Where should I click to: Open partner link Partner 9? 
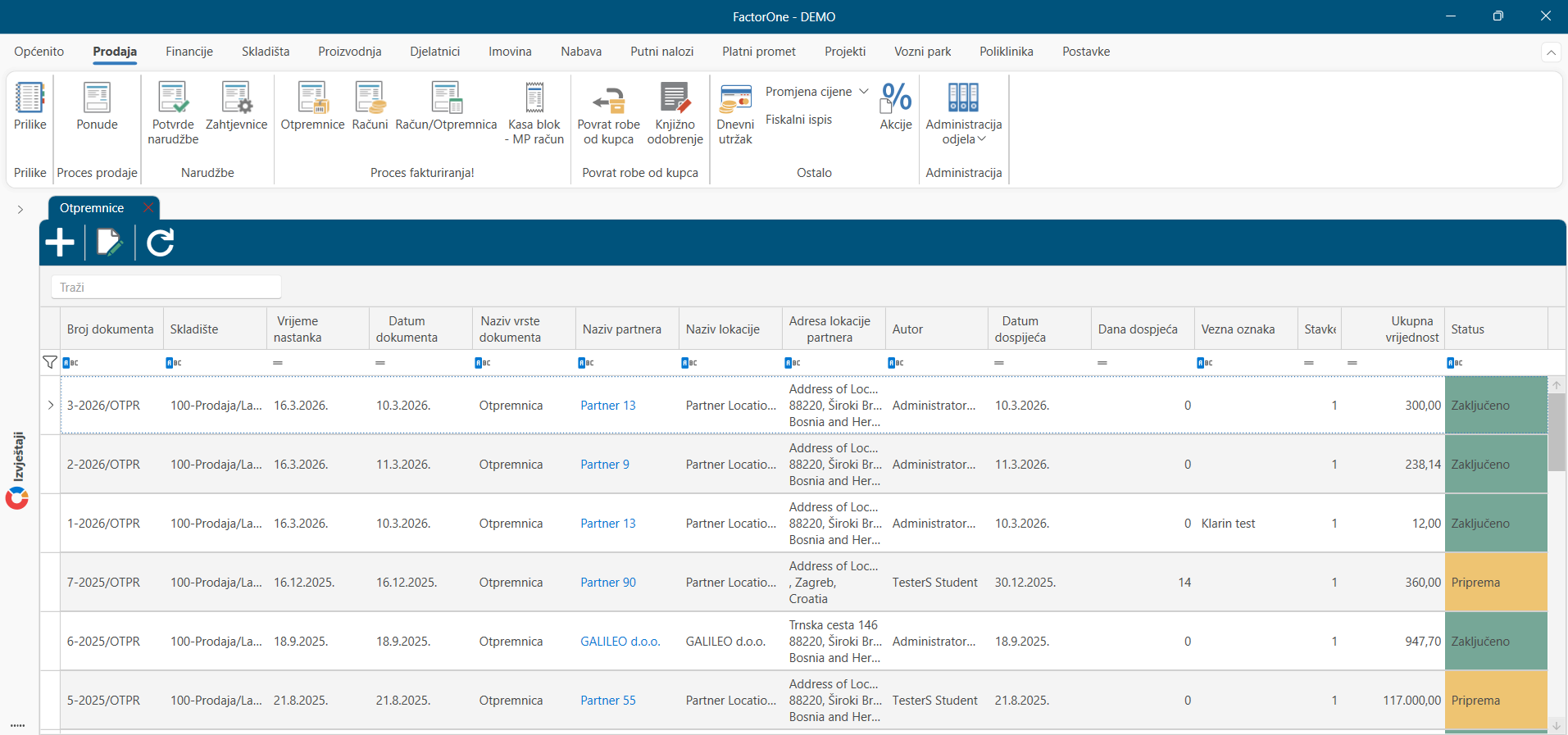click(x=605, y=465)
